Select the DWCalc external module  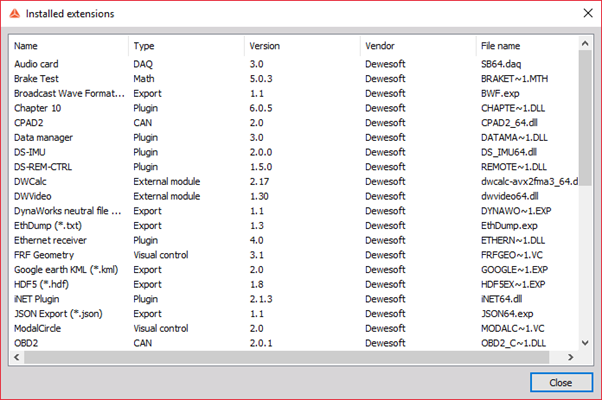pyautogui.click(x=294, y=182)
